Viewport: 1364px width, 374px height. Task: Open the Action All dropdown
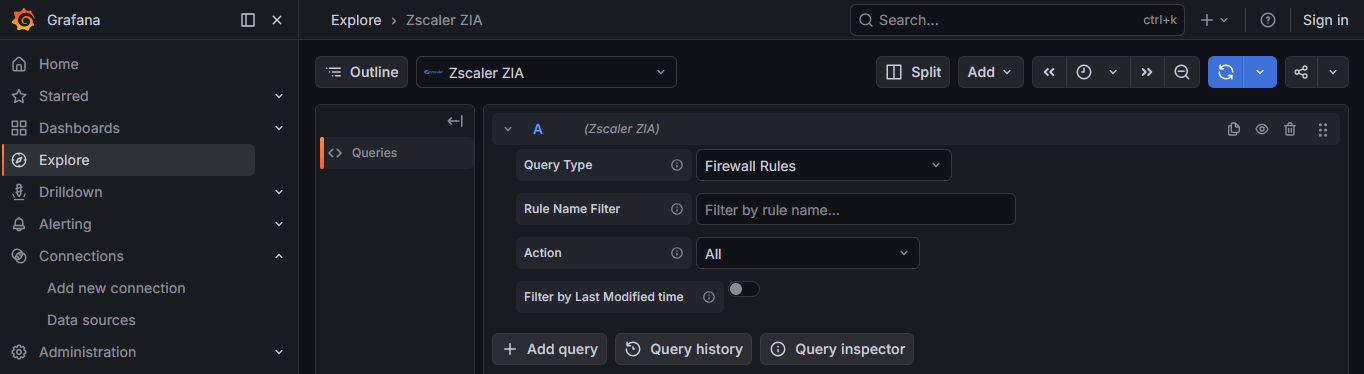coord(807,253)
